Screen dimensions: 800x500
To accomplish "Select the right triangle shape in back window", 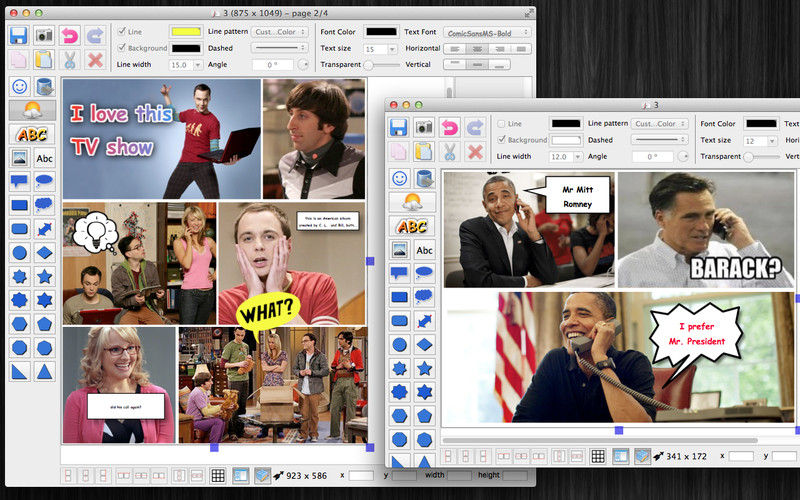I will 19,371.
